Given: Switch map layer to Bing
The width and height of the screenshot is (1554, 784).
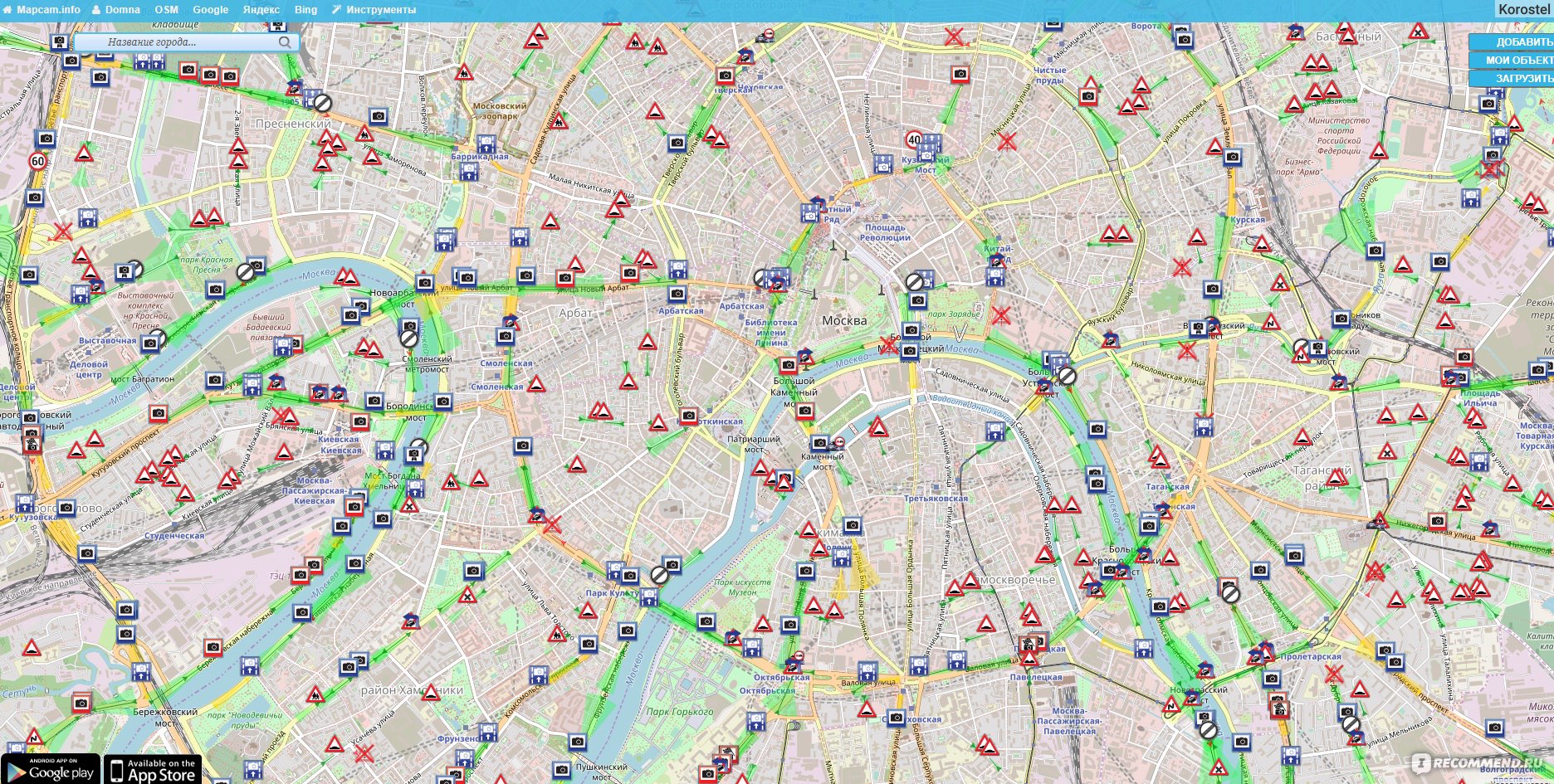Looking at the screenshot, I should tap(305, 10).
